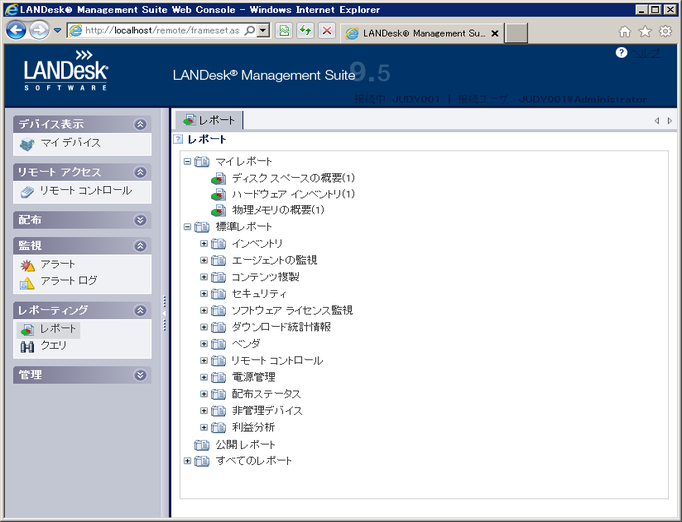Select the 配布ステータス folder
The width and height of the screenshot is (682, 522).
pyautogui.click(x=266, y=394)
